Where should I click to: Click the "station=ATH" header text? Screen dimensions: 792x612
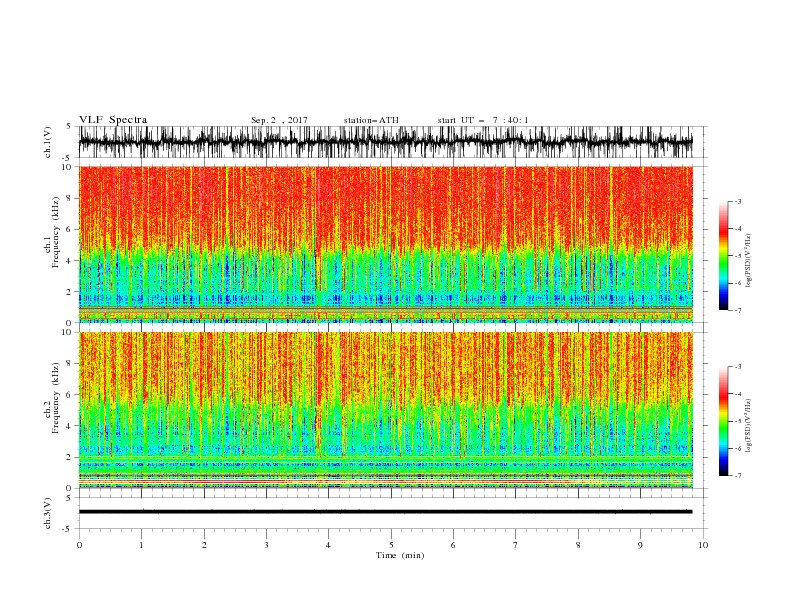pos(371,120)
